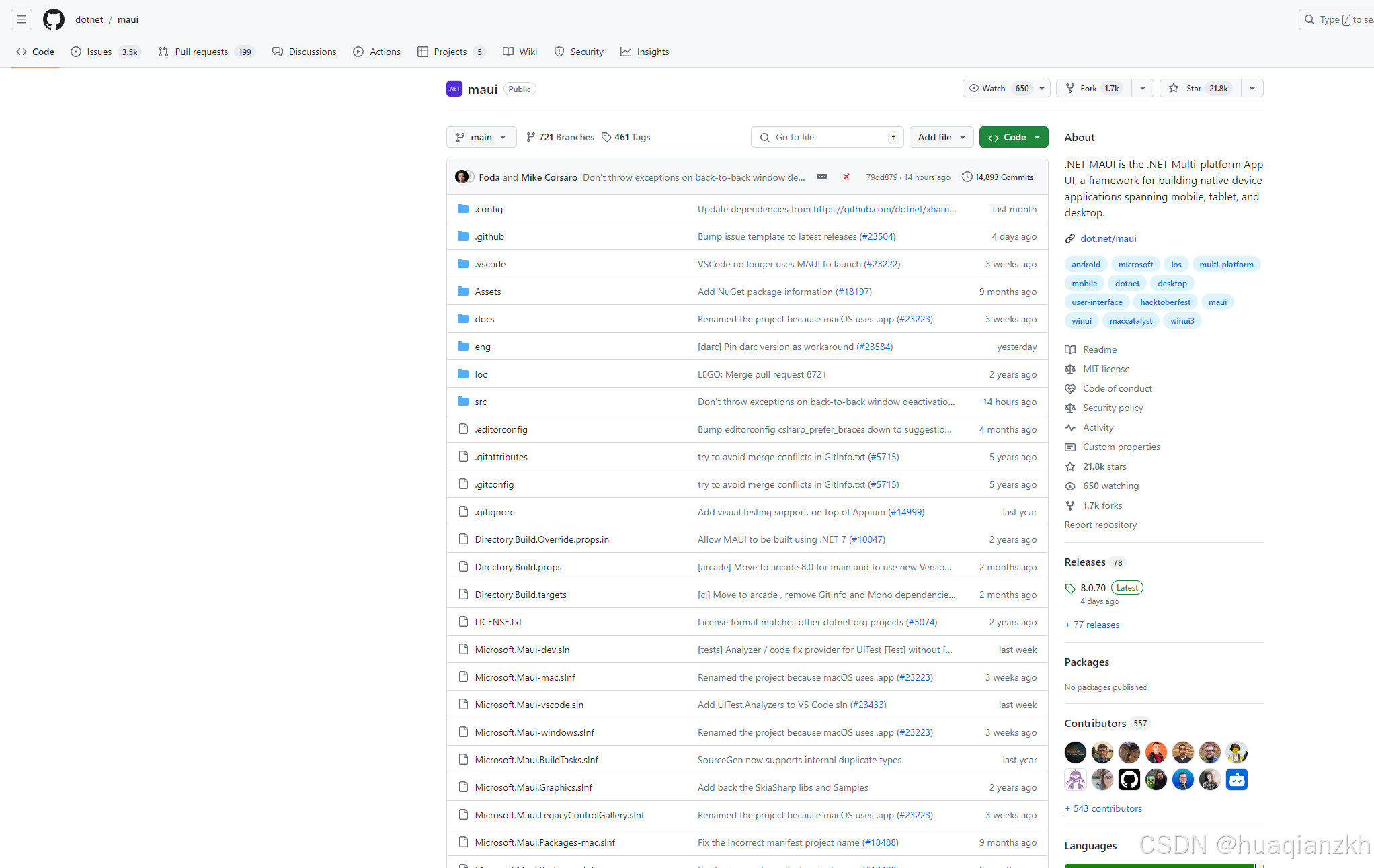
Task: Open the + 77 releases link
Action: pyautogui.click(x=1092, y=625)
